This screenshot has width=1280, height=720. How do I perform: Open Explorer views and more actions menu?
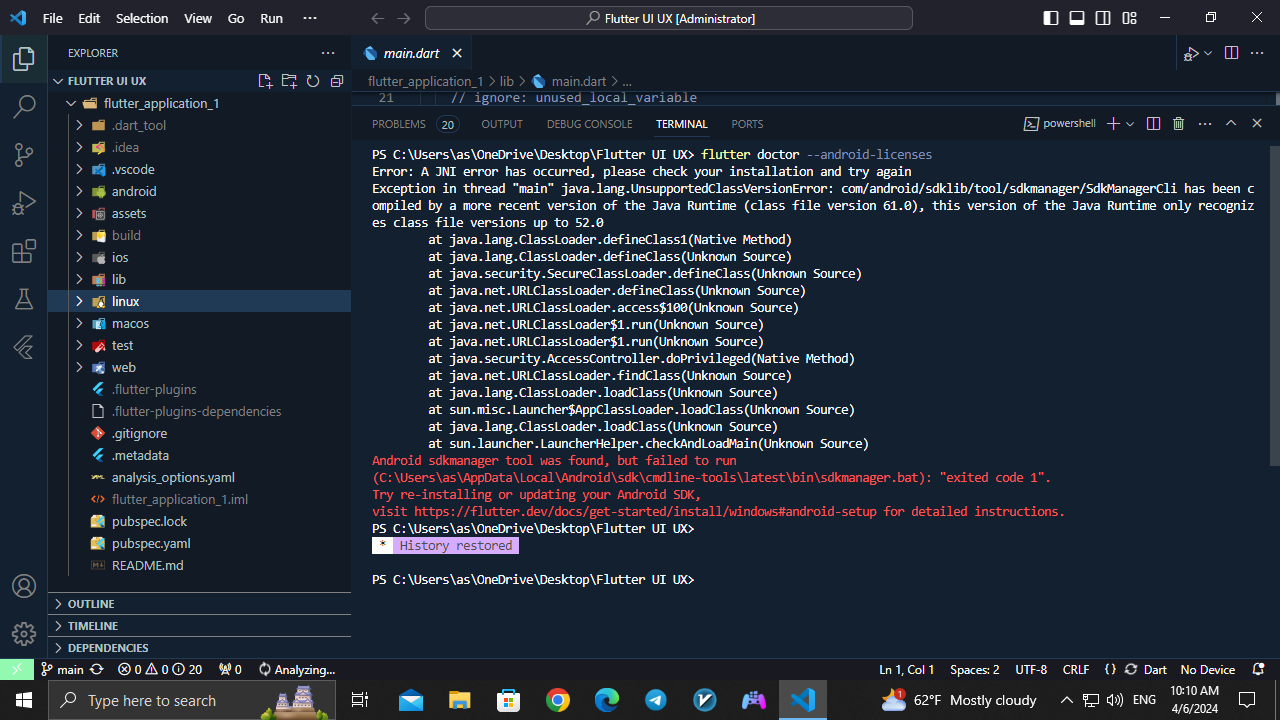click(328, 53)
